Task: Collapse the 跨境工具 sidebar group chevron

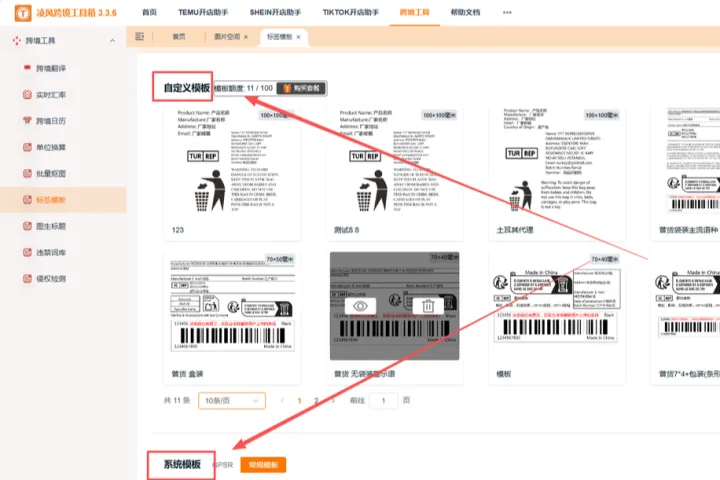Action: point(112,41)
